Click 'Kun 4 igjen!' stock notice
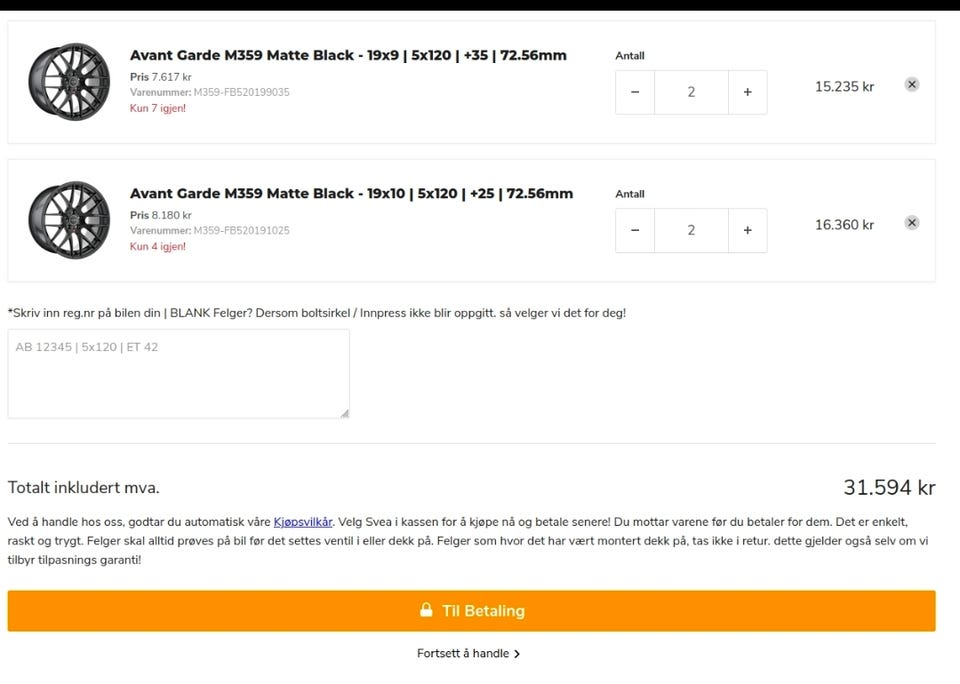This screenshot has width=960, height=684. pyautogui.click(x=158, y=246)
